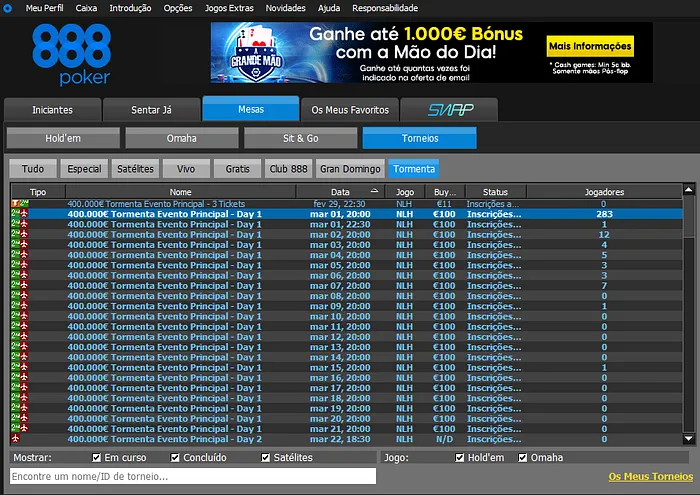700x495 pixels.
Task: Click the type icon of the 3 Tickets satellite row
Action: tap(20, 204)
